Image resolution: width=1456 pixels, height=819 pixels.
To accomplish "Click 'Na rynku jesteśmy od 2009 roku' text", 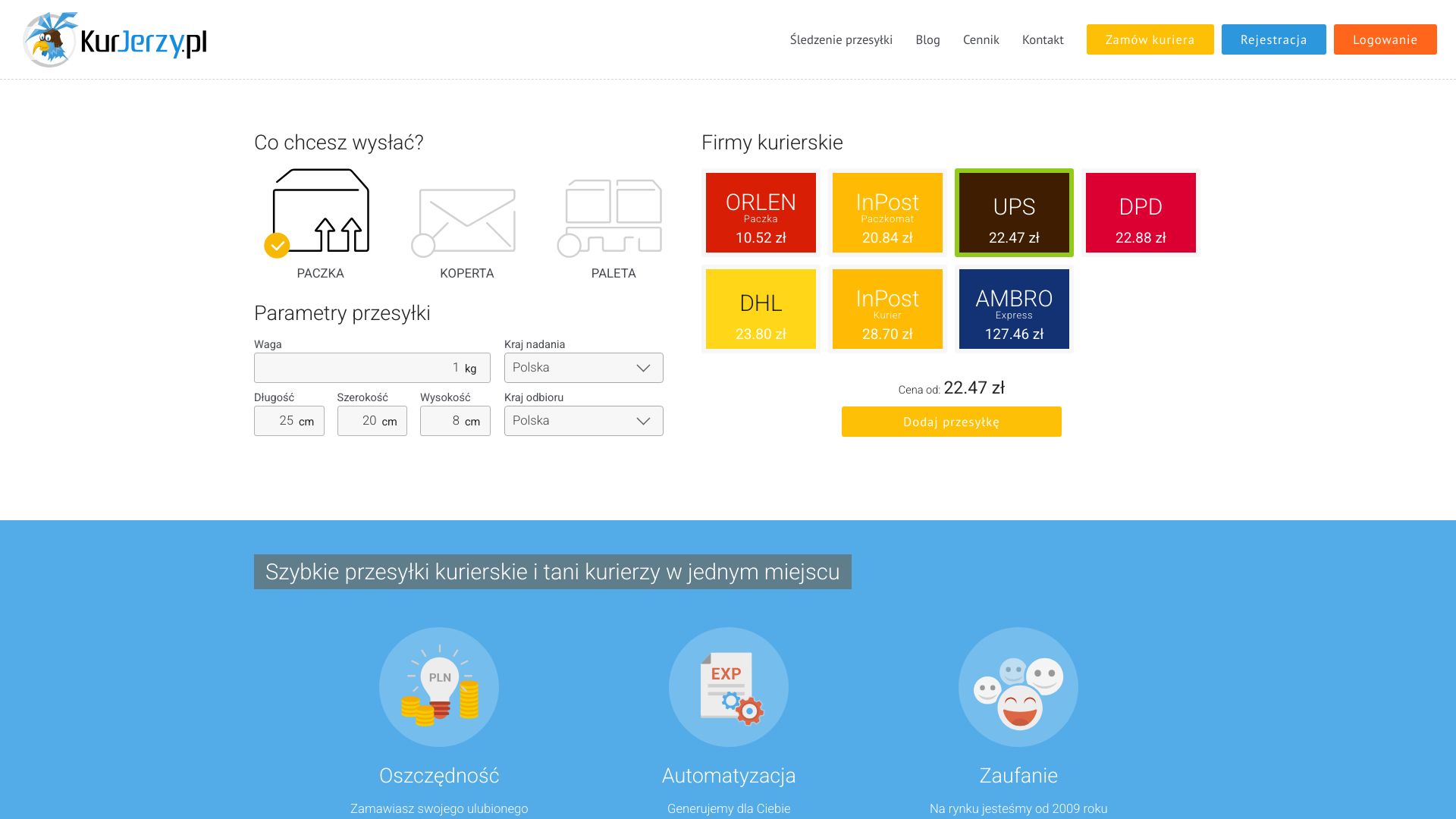I will (x=1018, y=808).
